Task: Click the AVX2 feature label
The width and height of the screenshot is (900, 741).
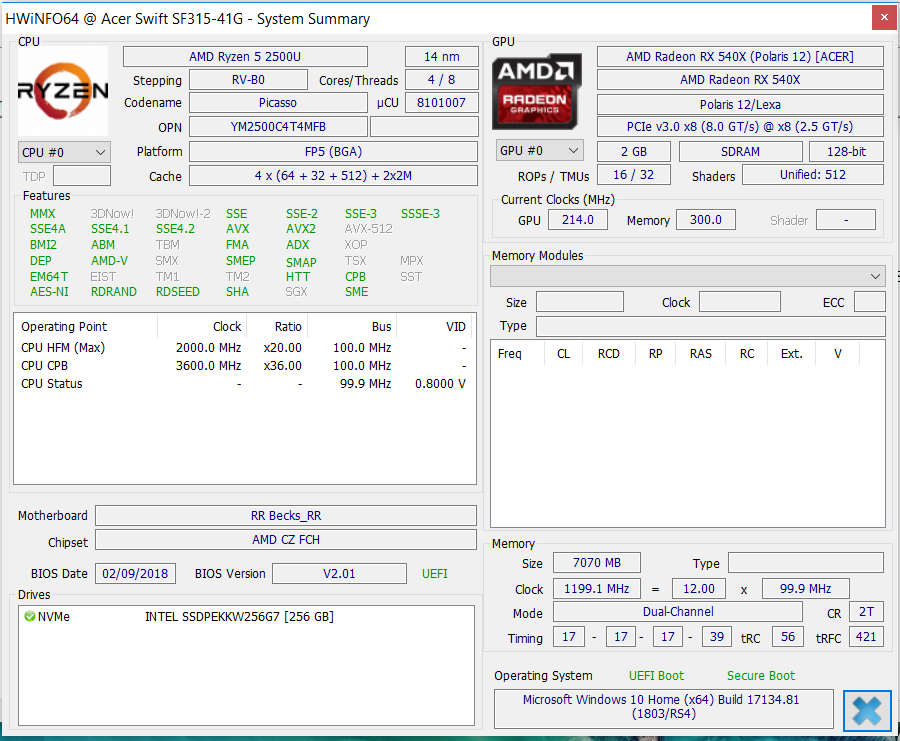Action: 301,229
